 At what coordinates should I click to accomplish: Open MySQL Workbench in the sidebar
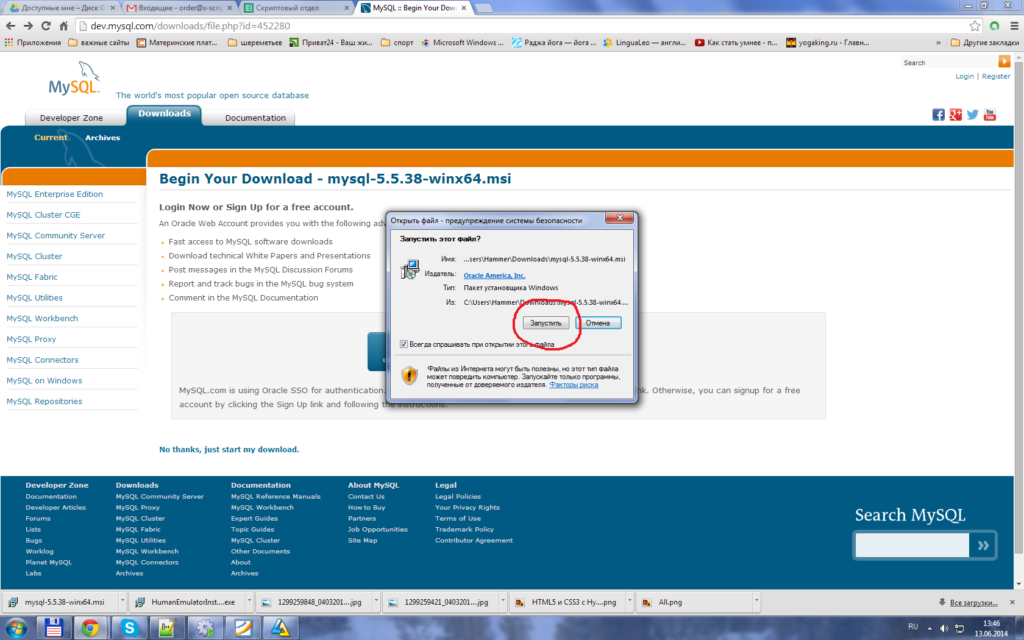tap(42, 319)
